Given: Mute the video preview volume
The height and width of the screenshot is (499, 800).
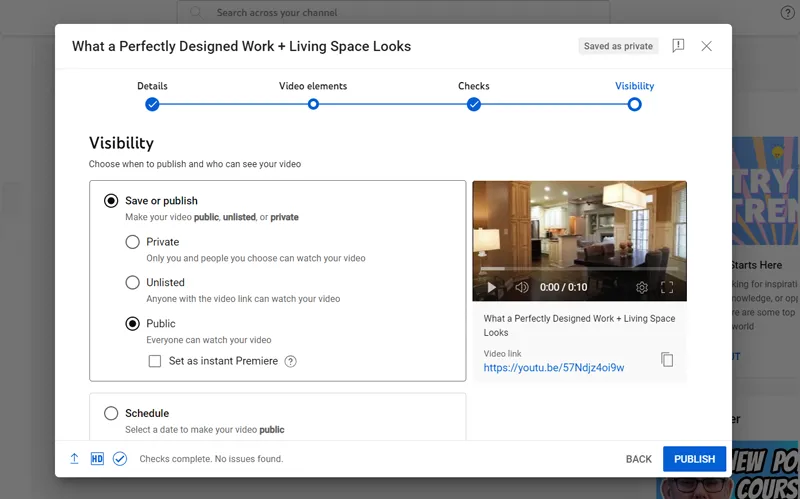Looking at the screenshot, I should [521, 288].
